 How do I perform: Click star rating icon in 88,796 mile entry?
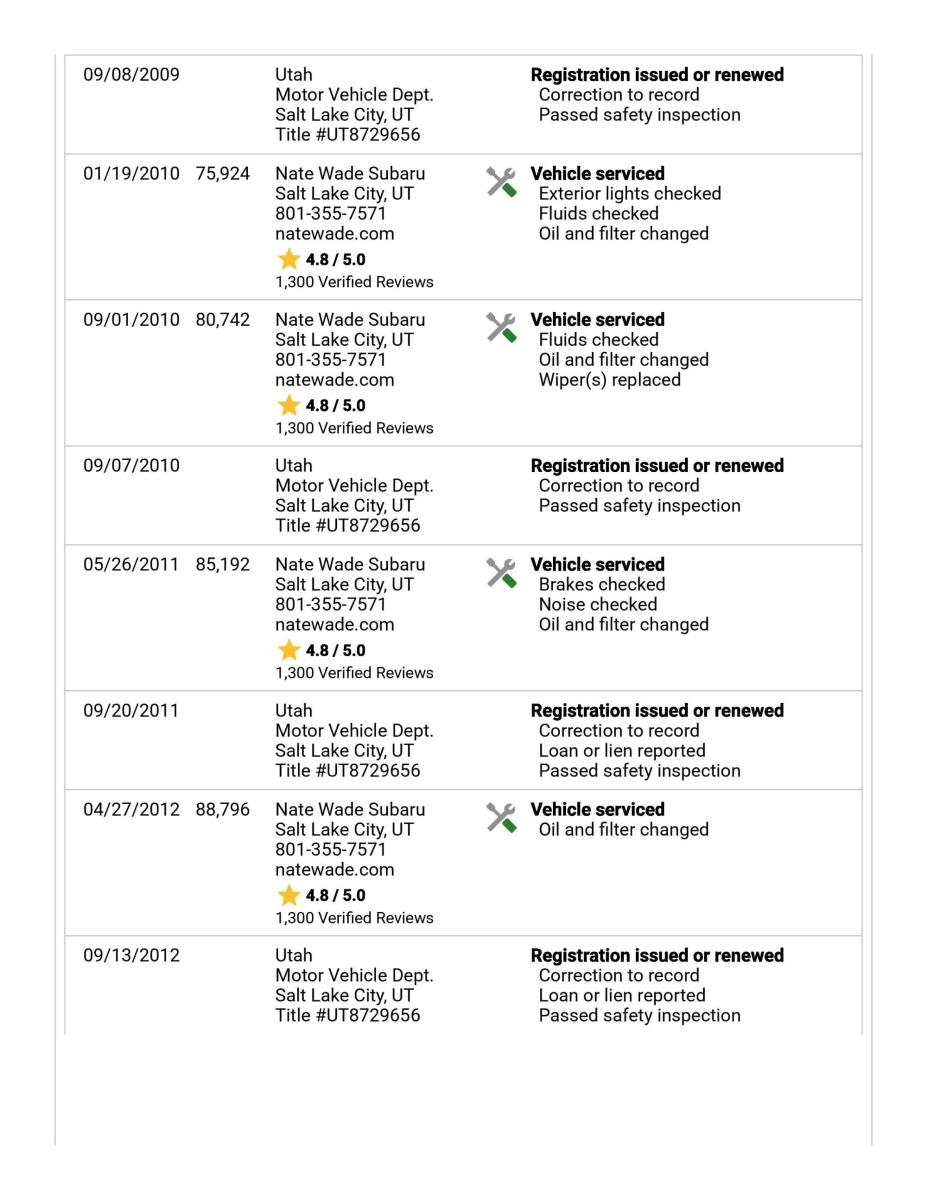point(288,895)
